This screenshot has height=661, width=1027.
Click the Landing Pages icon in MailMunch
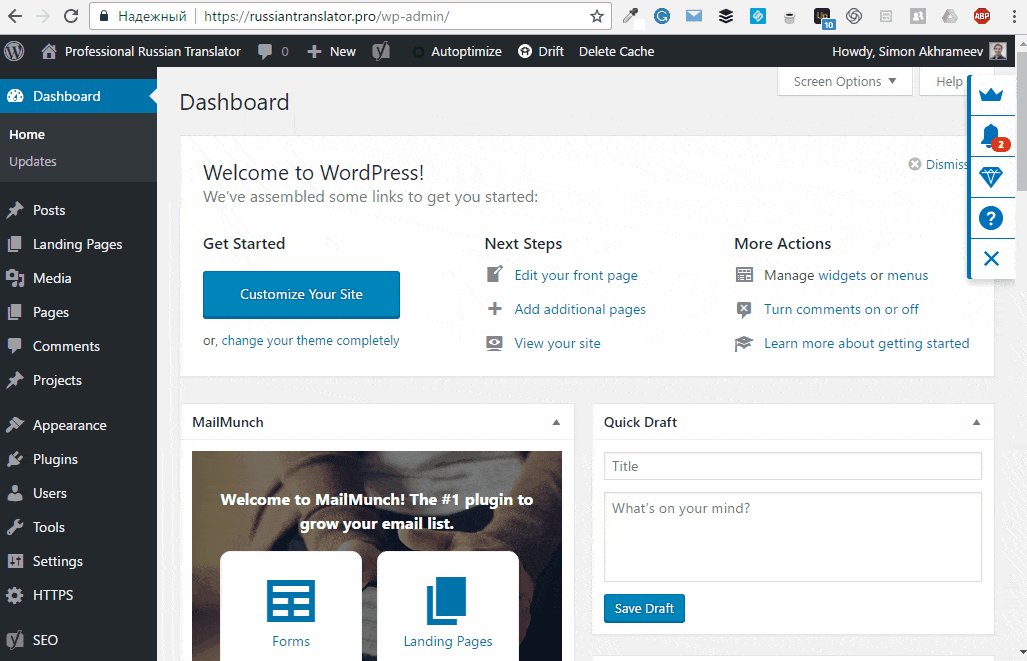(x=447, y=601)
